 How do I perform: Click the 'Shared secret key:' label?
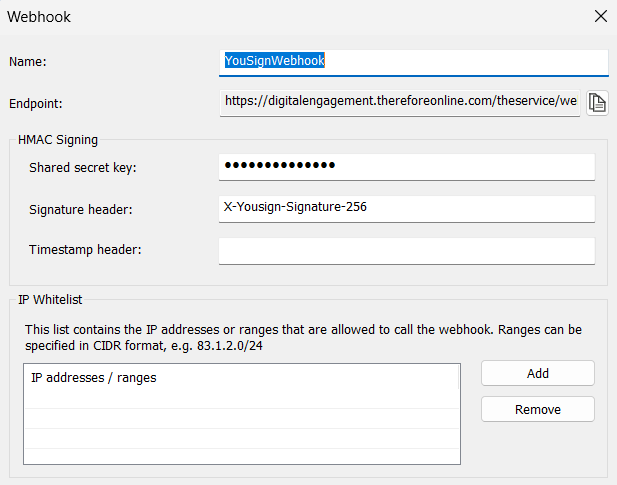[83, 168]
